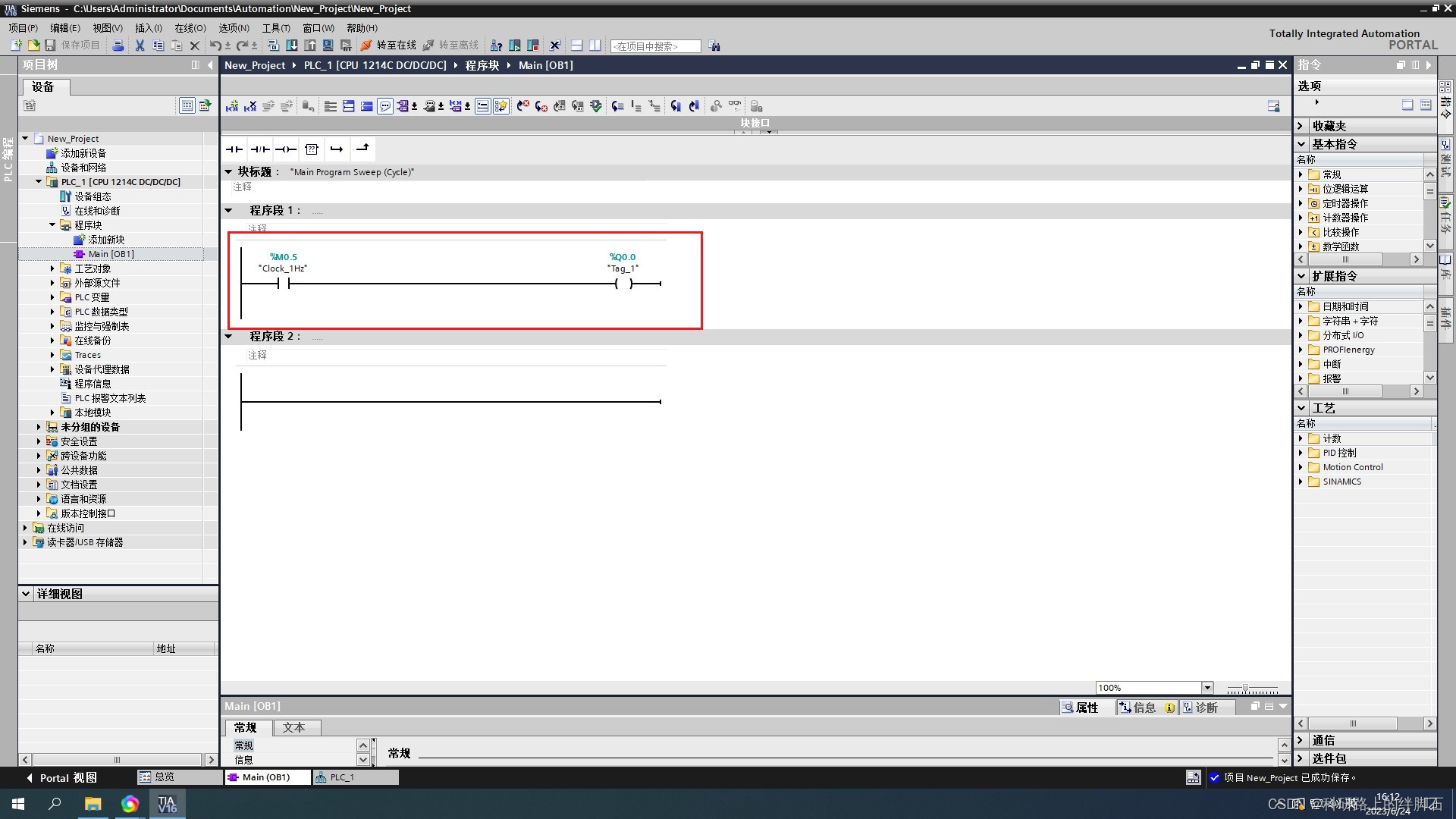This screenshot has width=1456, height=819.
Task: Collapse the 程序段 1 network
Action: (228, 210)
